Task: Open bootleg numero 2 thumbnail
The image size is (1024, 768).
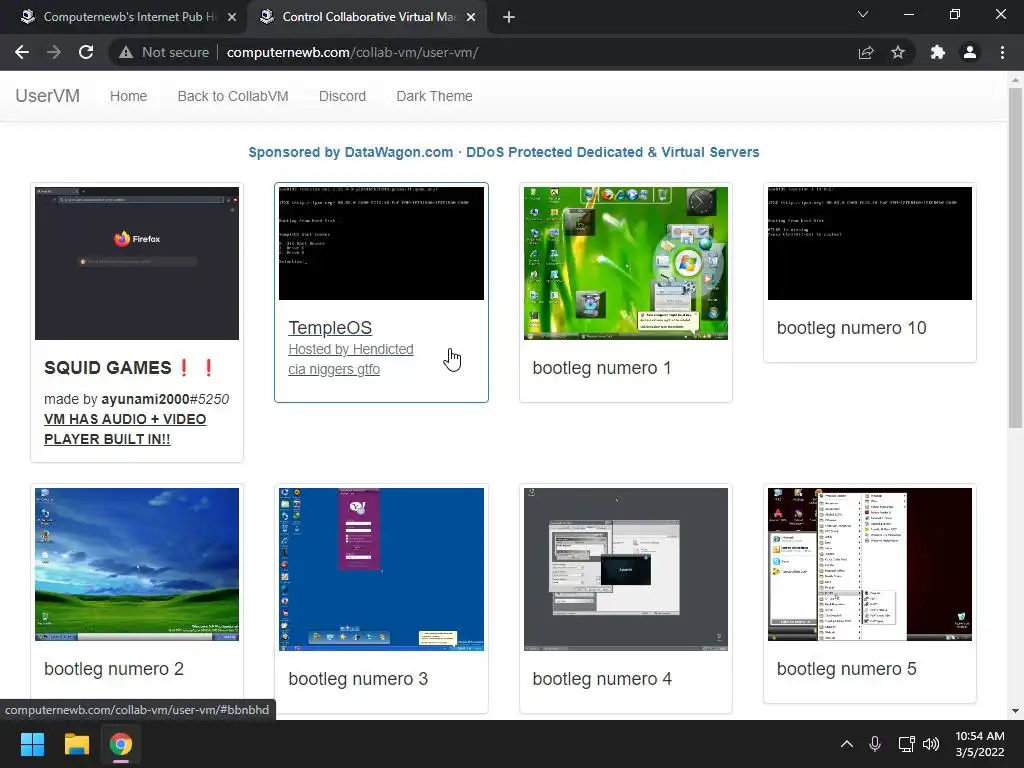Action: coord(137,564)
